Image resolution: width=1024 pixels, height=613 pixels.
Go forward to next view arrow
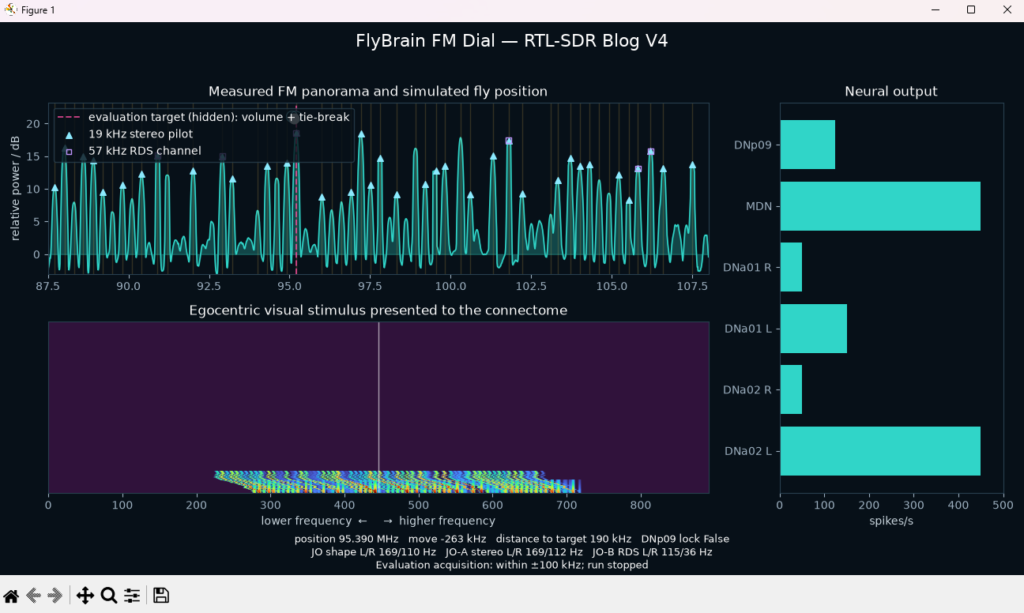(x=55, y=595)
